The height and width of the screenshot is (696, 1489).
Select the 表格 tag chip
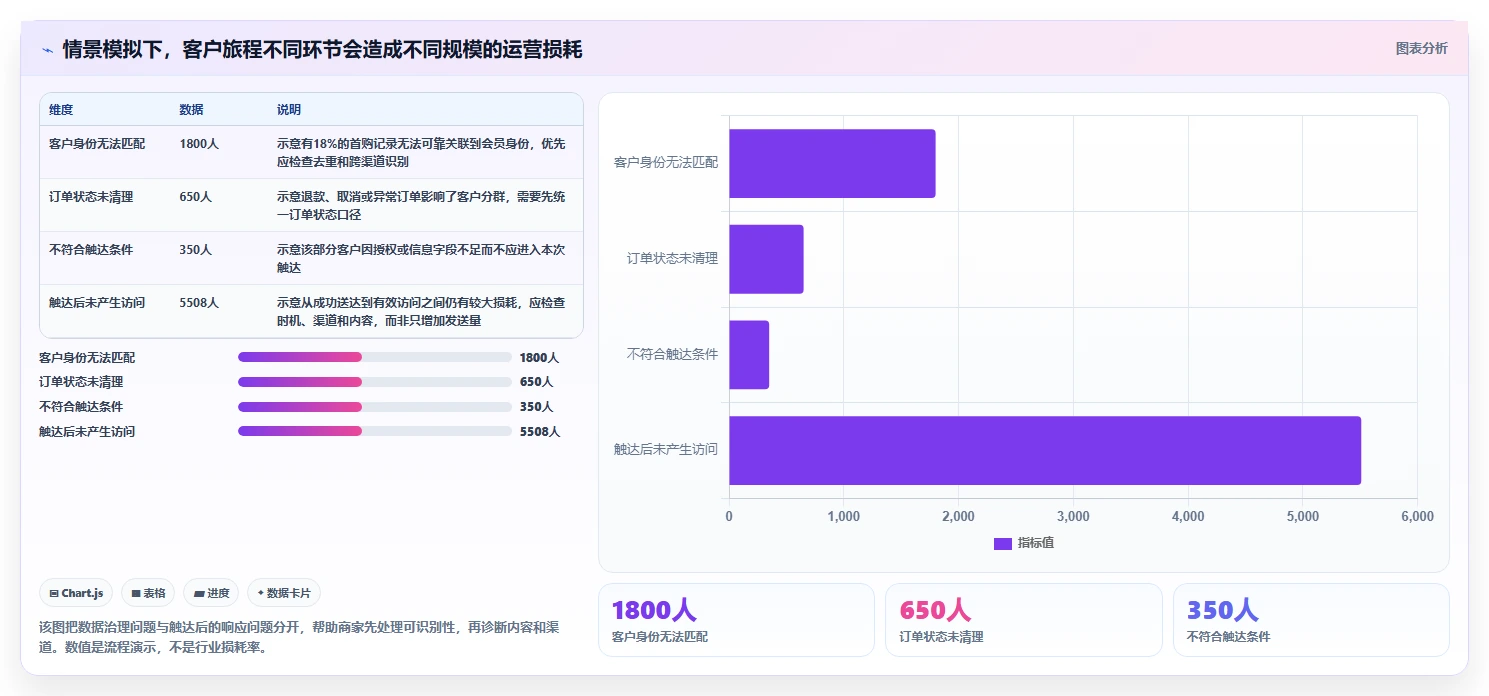(x=148, y=593)
